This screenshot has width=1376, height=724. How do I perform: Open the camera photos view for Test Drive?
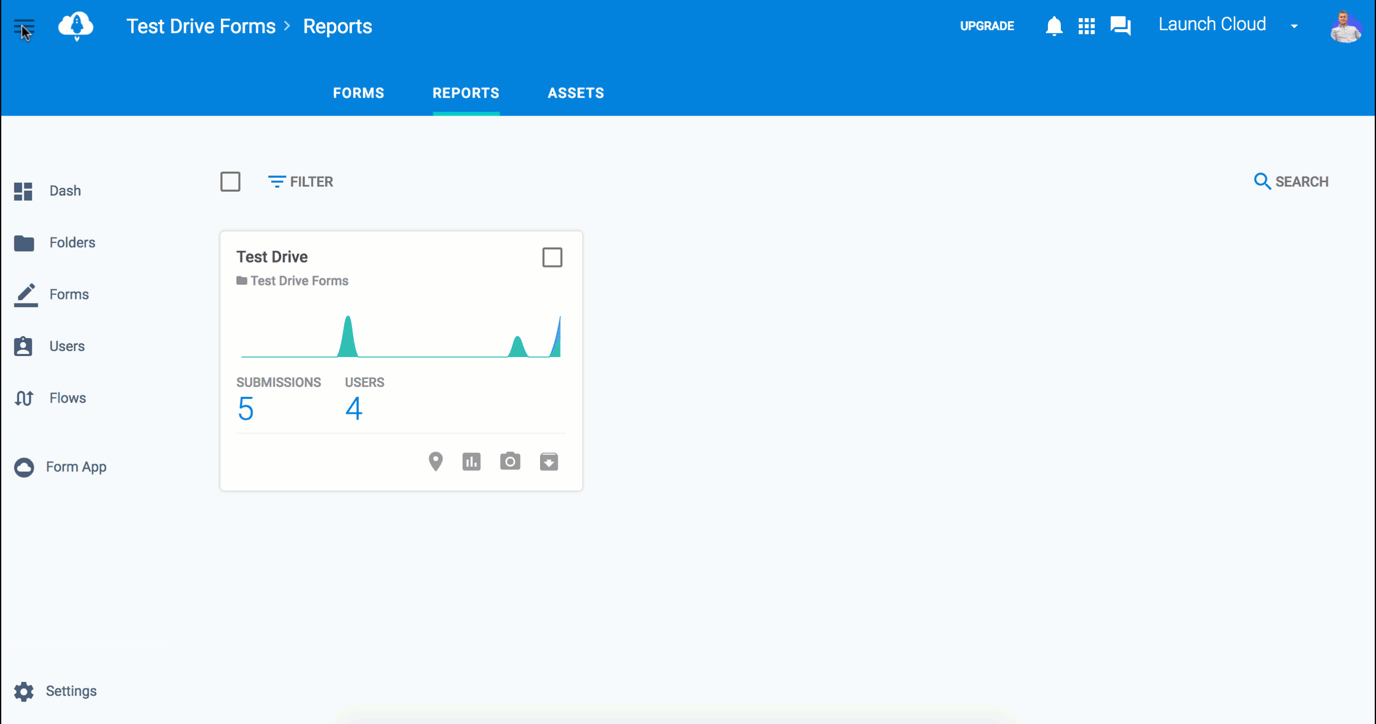click(510, 461)
